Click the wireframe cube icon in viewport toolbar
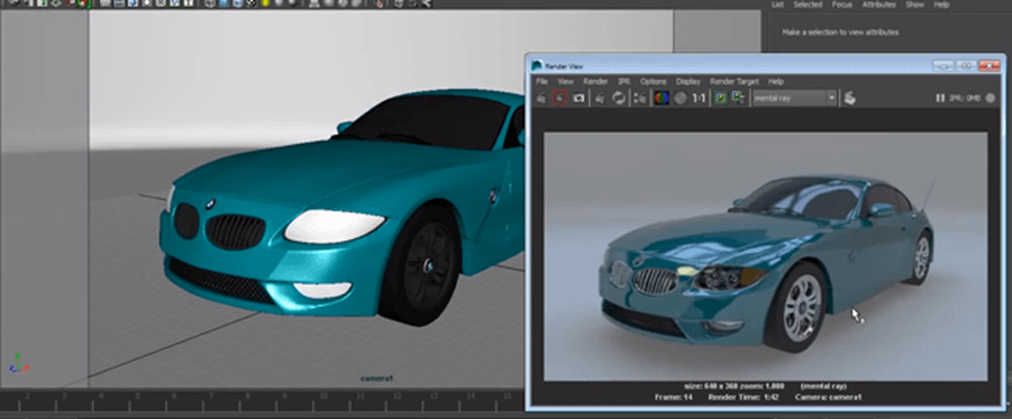Viewport: 1012px width, 419px height. tap(210, 4)
